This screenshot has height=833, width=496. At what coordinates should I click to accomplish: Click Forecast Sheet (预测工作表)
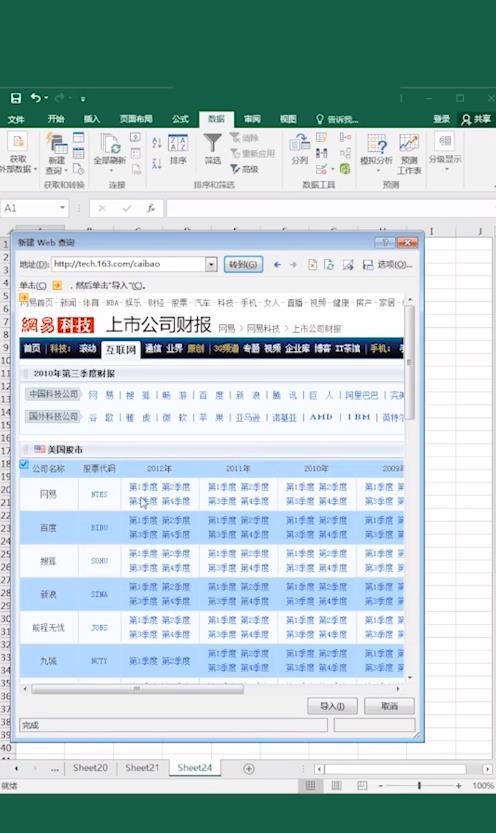tap(409, 154)
